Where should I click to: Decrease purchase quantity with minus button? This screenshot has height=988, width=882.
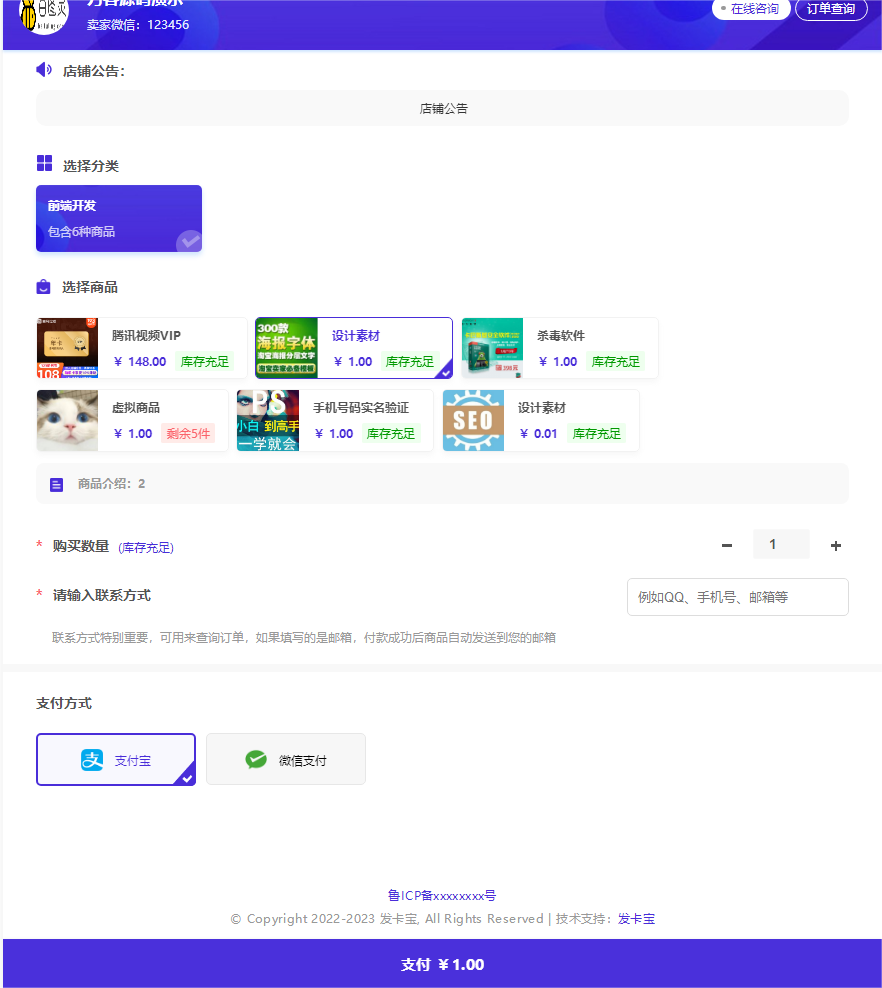tap(727, 545)
